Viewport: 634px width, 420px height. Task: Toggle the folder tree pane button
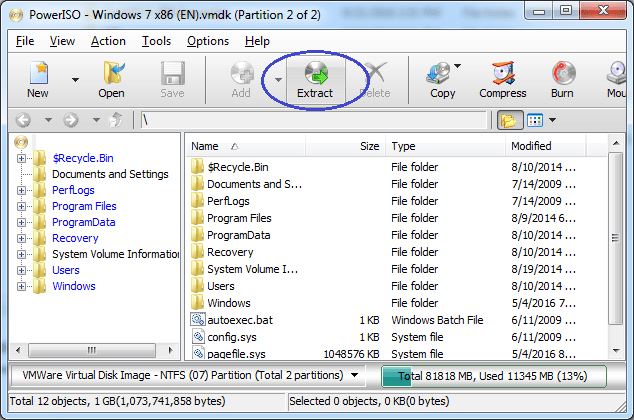click(509, 120)
